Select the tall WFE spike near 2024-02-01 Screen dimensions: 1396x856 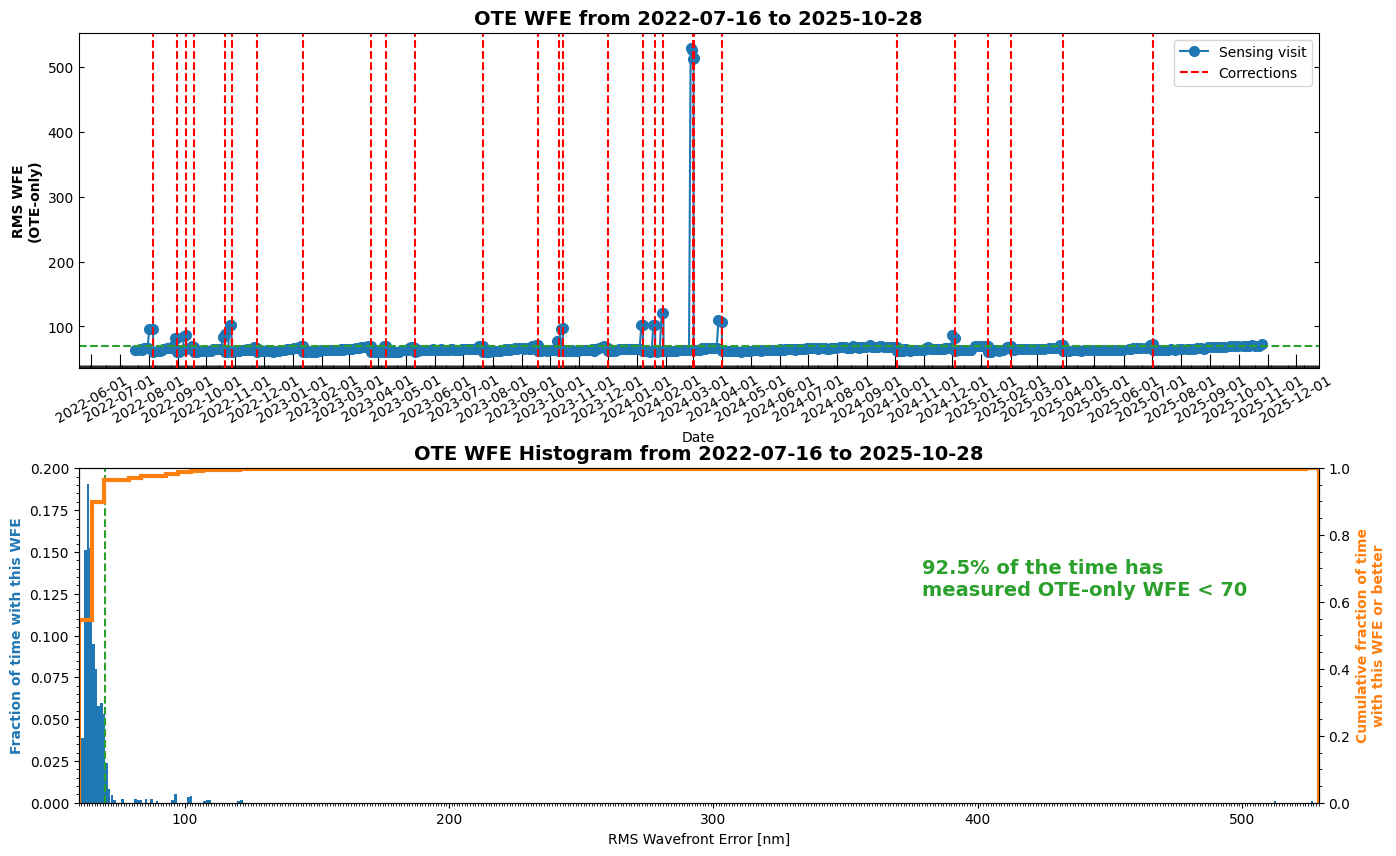pos(692,48)
